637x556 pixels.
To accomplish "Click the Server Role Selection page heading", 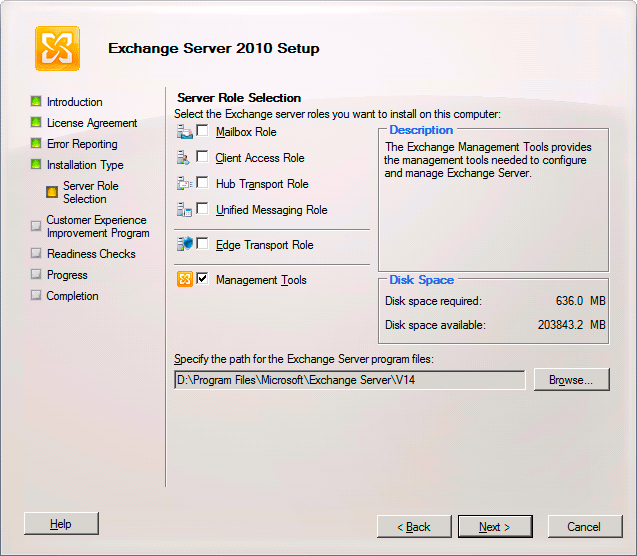I will pyautogui.click(x=239, y=98).
